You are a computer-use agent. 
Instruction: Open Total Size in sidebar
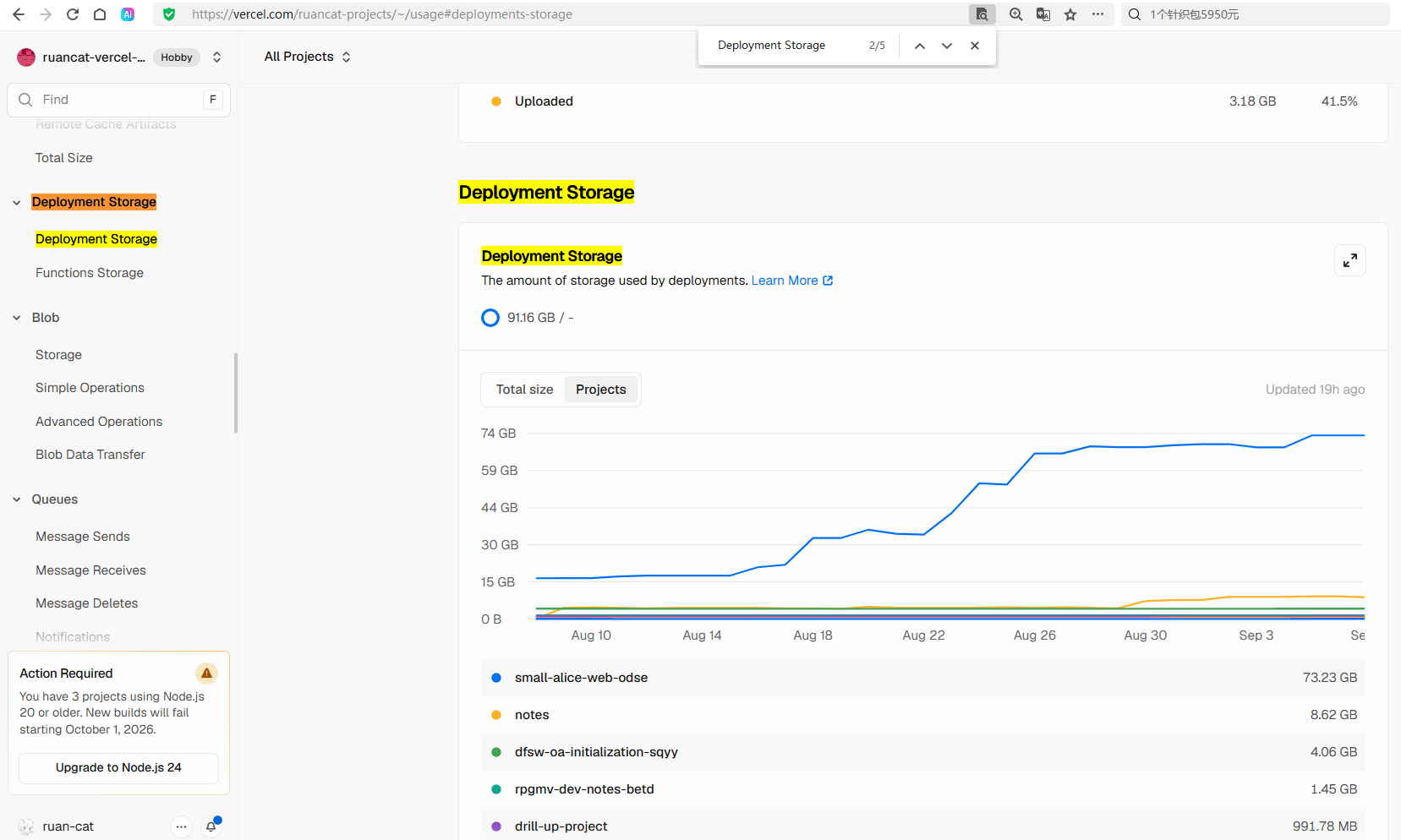(x=64, y=158)
